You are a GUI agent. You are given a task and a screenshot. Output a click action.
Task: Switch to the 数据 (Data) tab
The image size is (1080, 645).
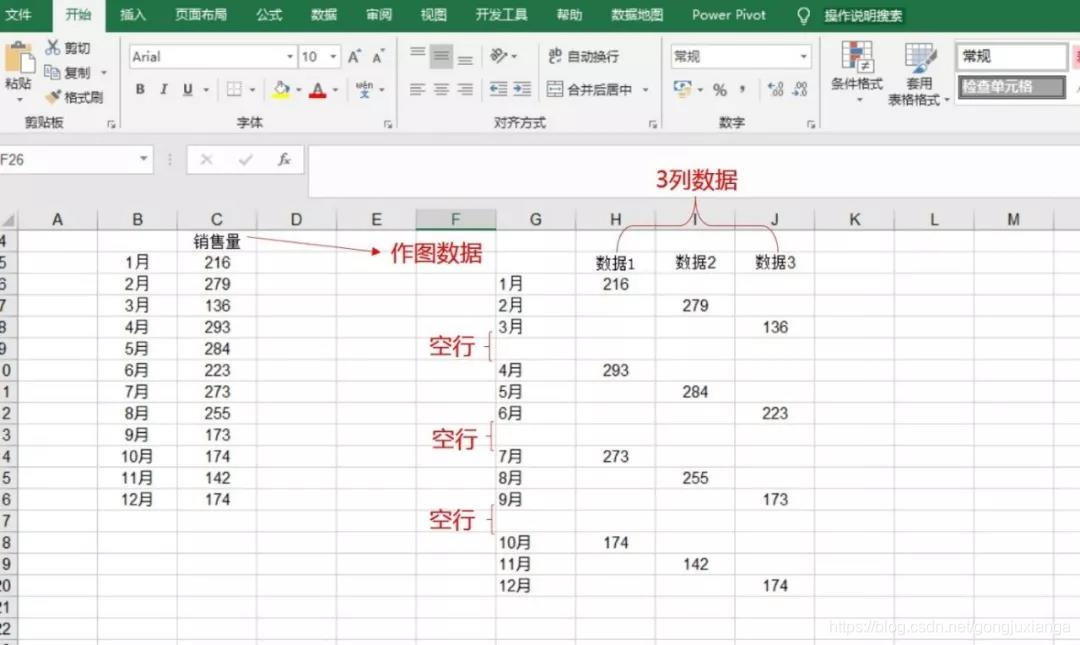(323, 15)
